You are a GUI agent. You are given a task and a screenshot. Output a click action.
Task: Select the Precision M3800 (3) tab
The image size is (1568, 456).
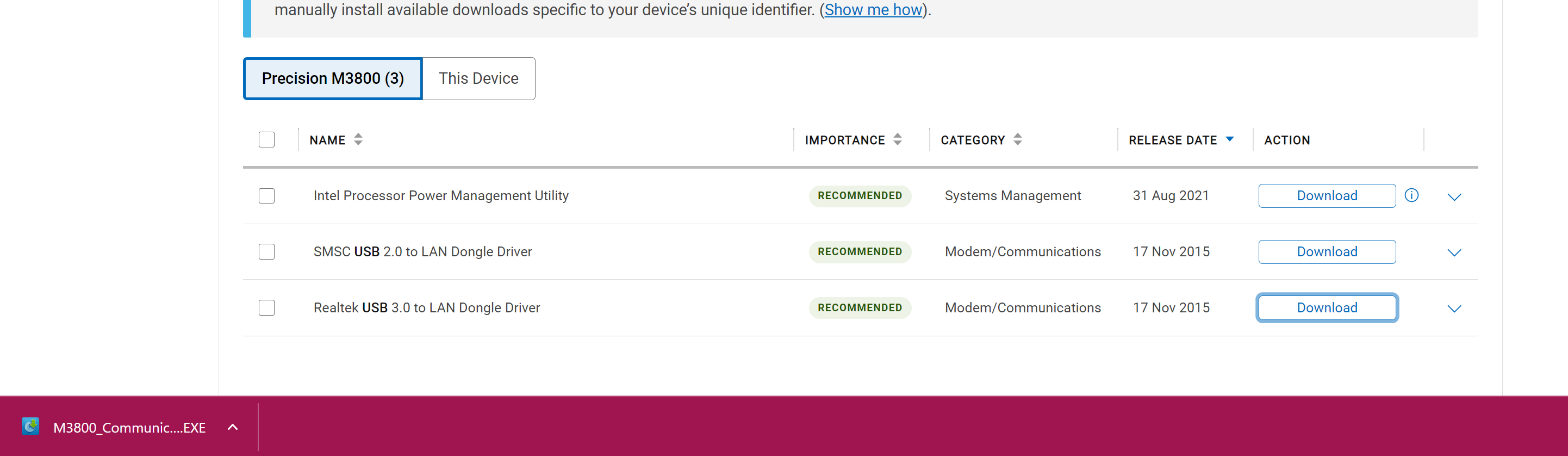333,78
